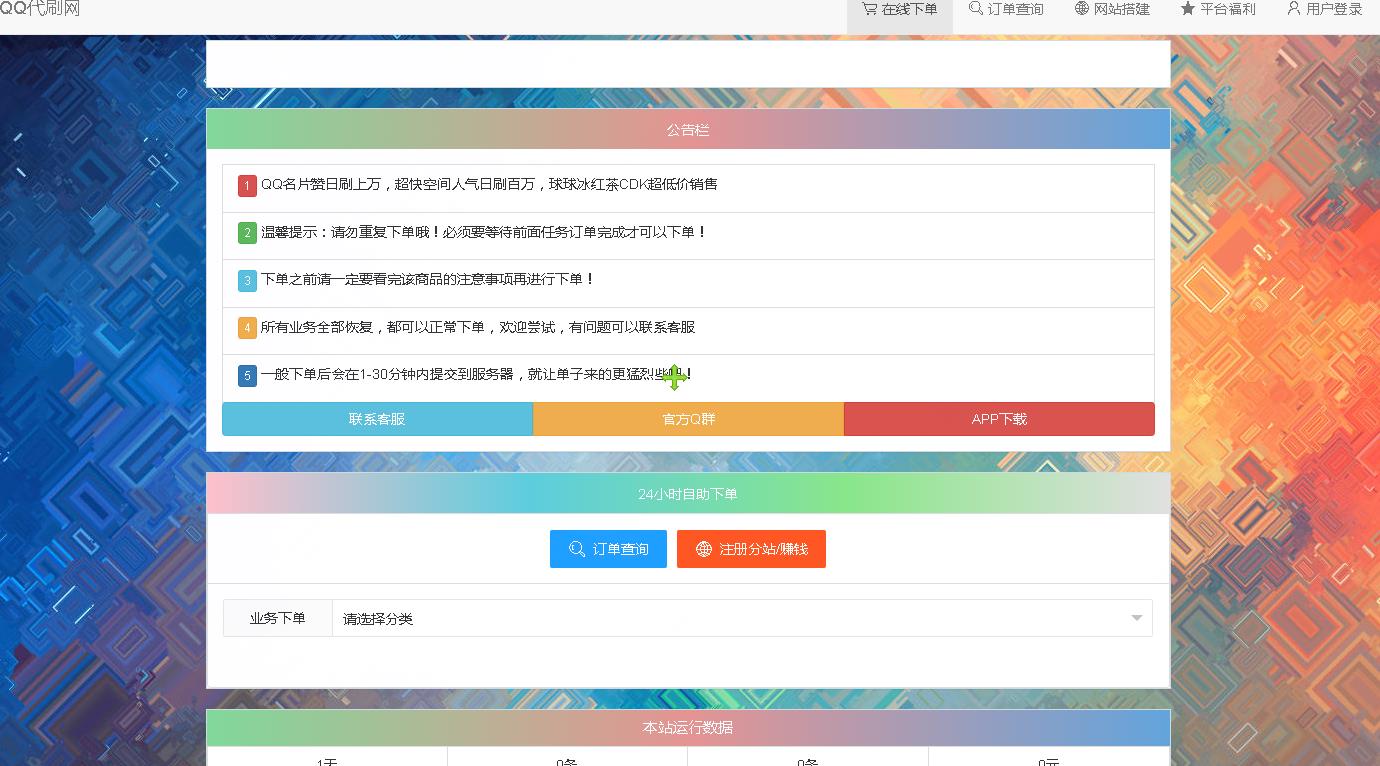This screenshot has width=1380, height=766.
Task: Open the 请选择分类 category dropdown
Action: (x=741, y=619)
